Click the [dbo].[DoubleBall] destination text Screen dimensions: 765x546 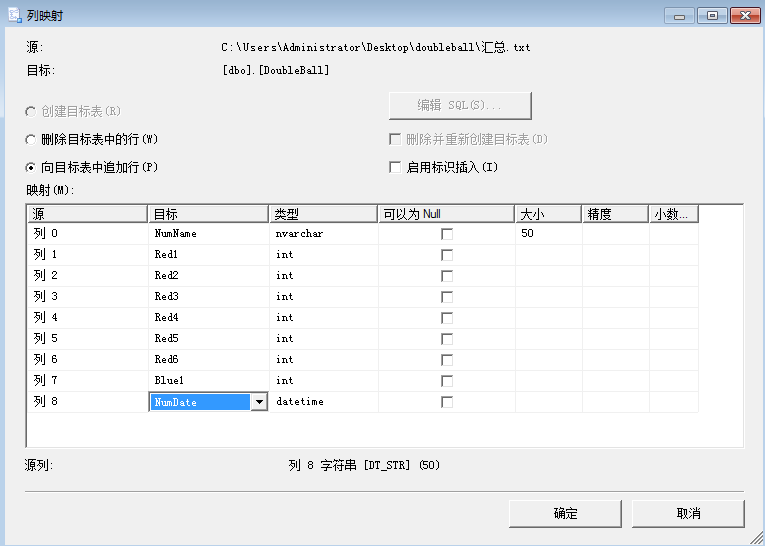pyautogui.click(x=276, y=70)
